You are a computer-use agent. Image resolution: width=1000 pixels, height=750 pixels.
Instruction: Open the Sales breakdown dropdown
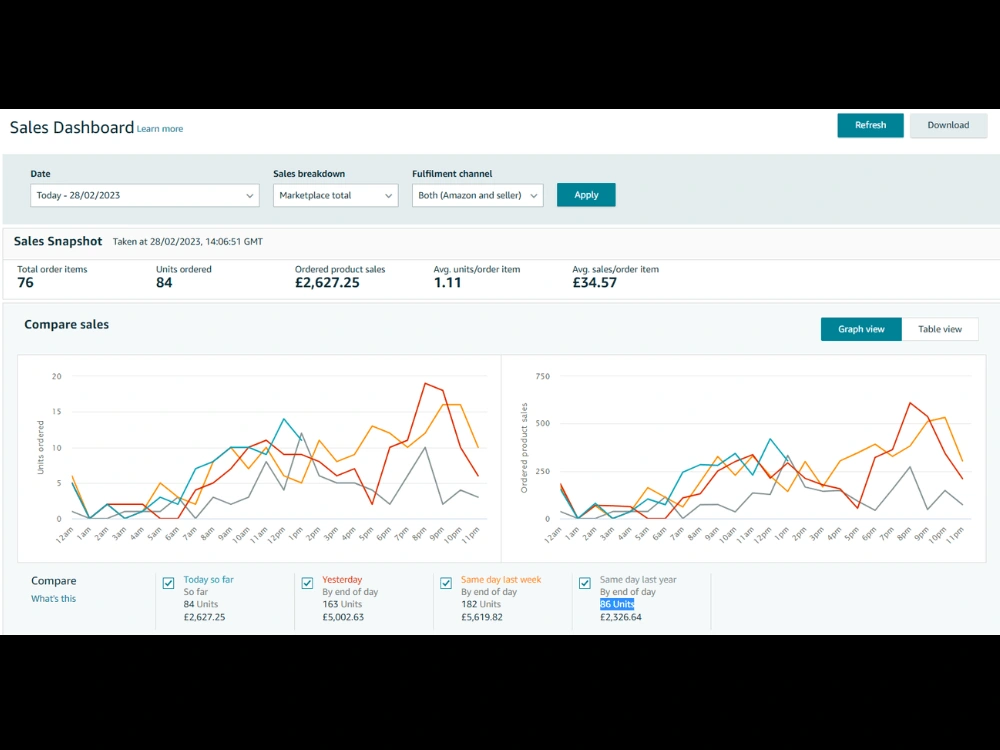335,195
